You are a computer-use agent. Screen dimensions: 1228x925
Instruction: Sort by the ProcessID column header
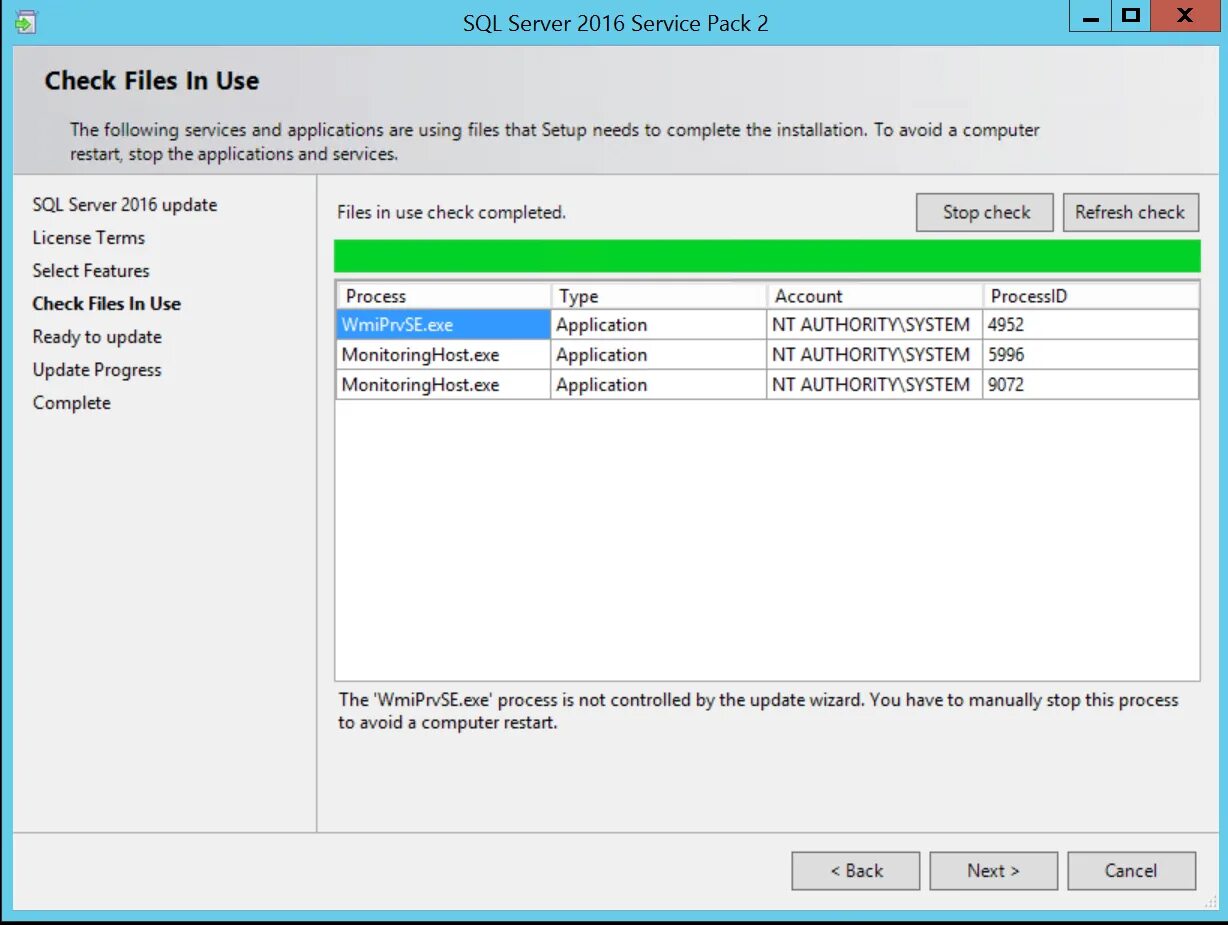coord(1091,296)
